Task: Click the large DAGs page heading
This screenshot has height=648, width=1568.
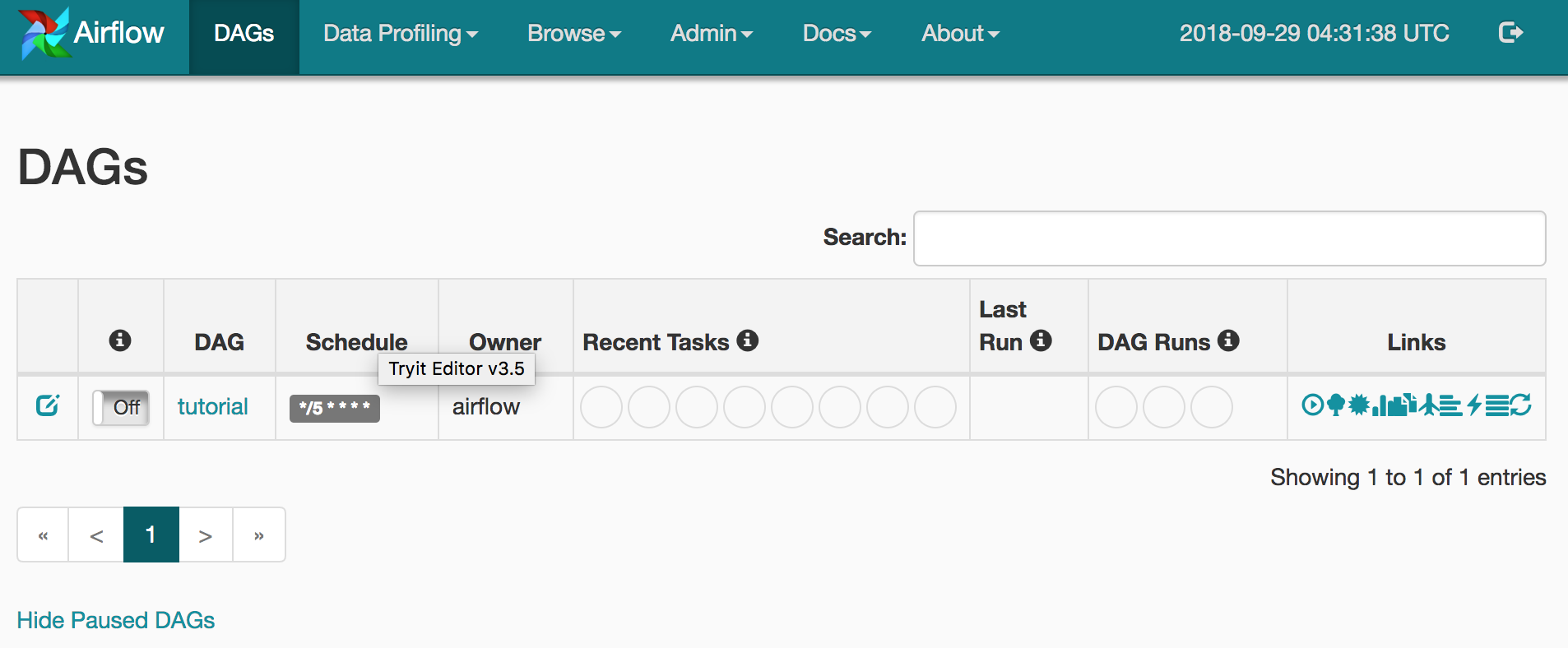Action: (83, 167)
